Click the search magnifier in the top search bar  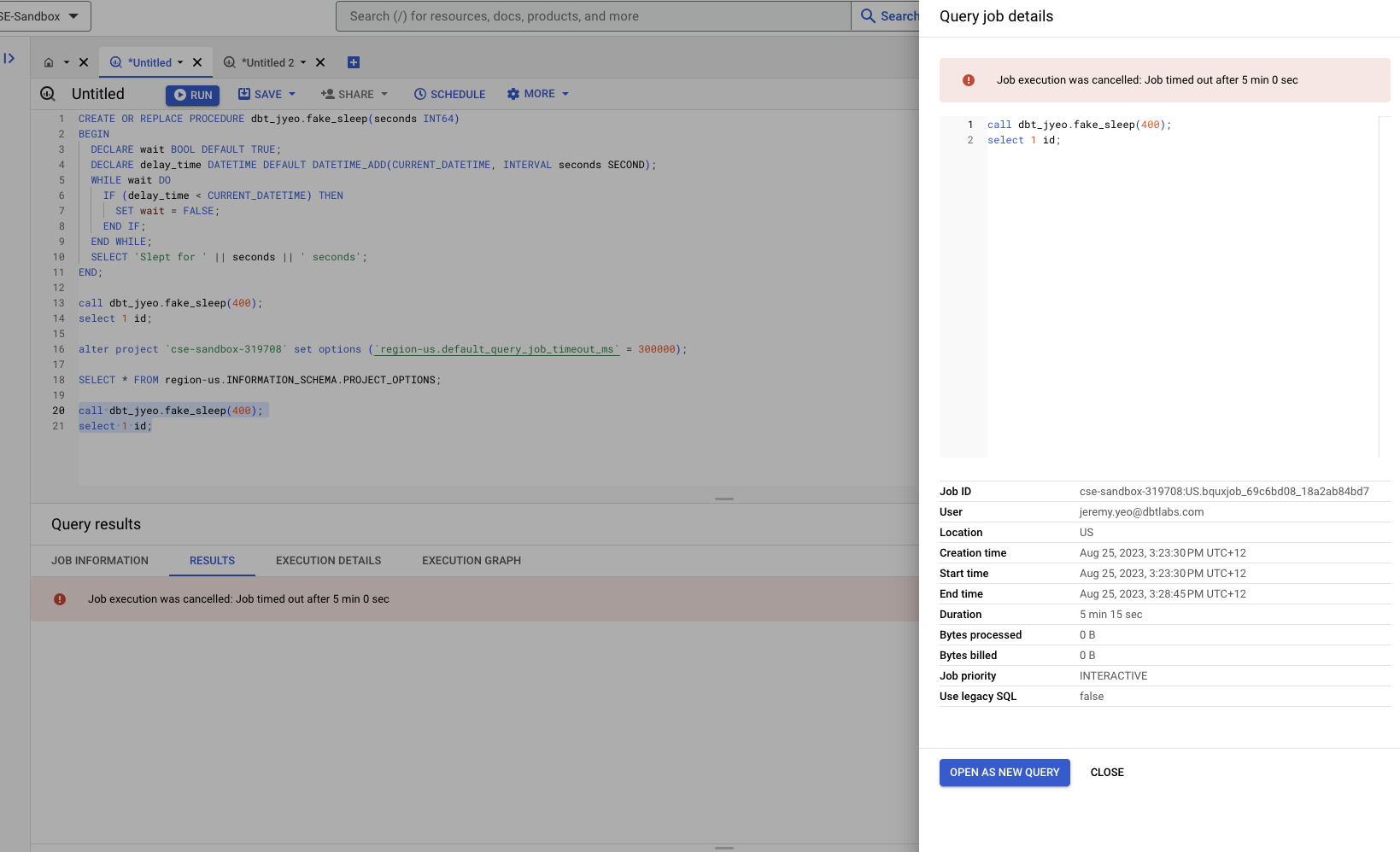tap(866, 16)
